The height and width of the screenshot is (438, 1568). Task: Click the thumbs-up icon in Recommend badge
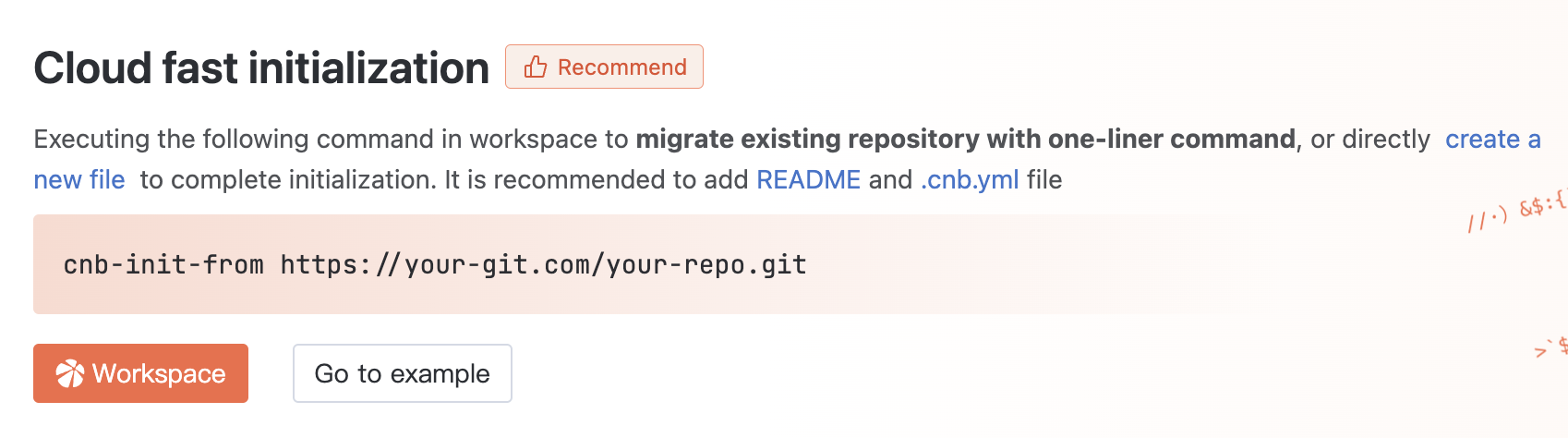click(536, 67)
